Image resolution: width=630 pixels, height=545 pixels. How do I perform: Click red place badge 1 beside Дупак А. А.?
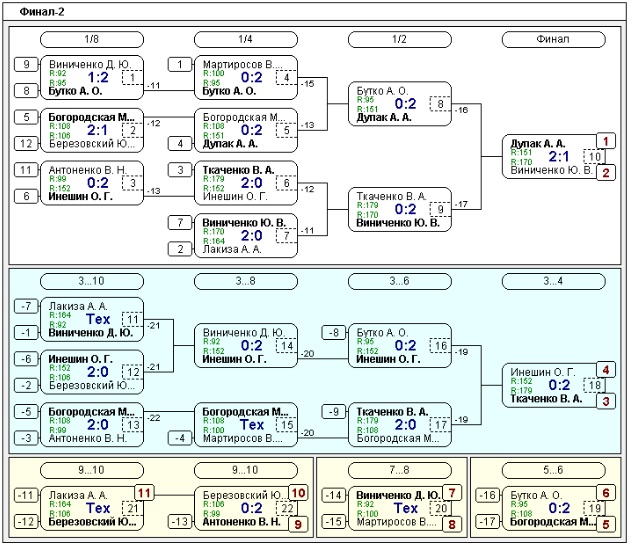pos(606,141)
